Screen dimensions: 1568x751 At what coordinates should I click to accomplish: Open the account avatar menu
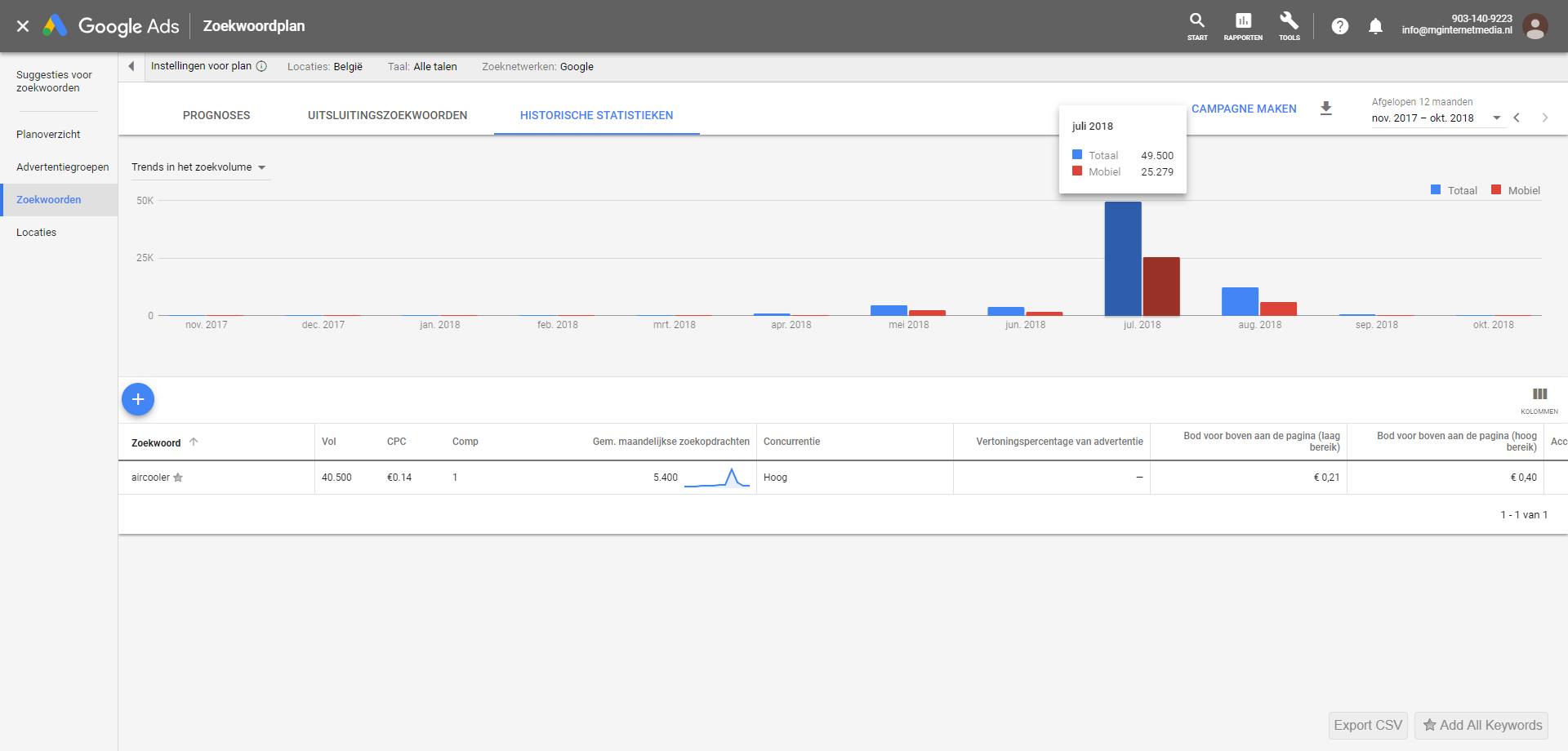click(x=1535, y=26)
